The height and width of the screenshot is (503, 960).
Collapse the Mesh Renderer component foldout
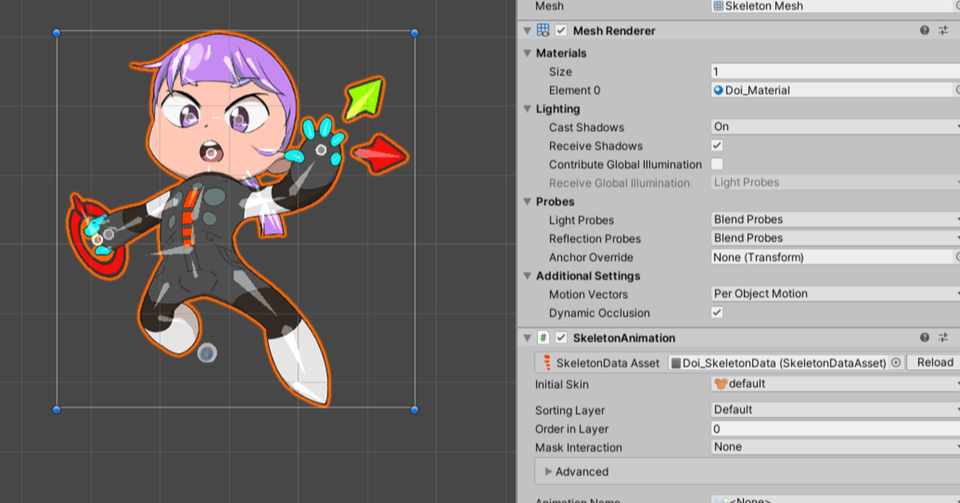pyautogui.click(x=527, y=30)
